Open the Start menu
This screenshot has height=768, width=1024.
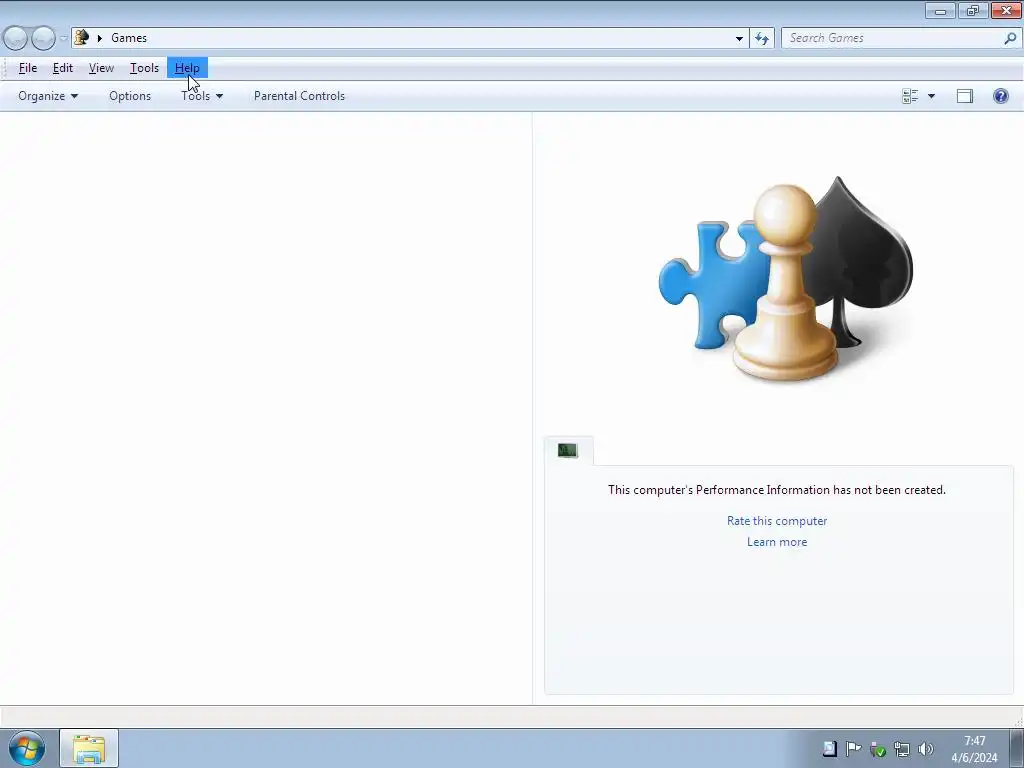point(27,748)
